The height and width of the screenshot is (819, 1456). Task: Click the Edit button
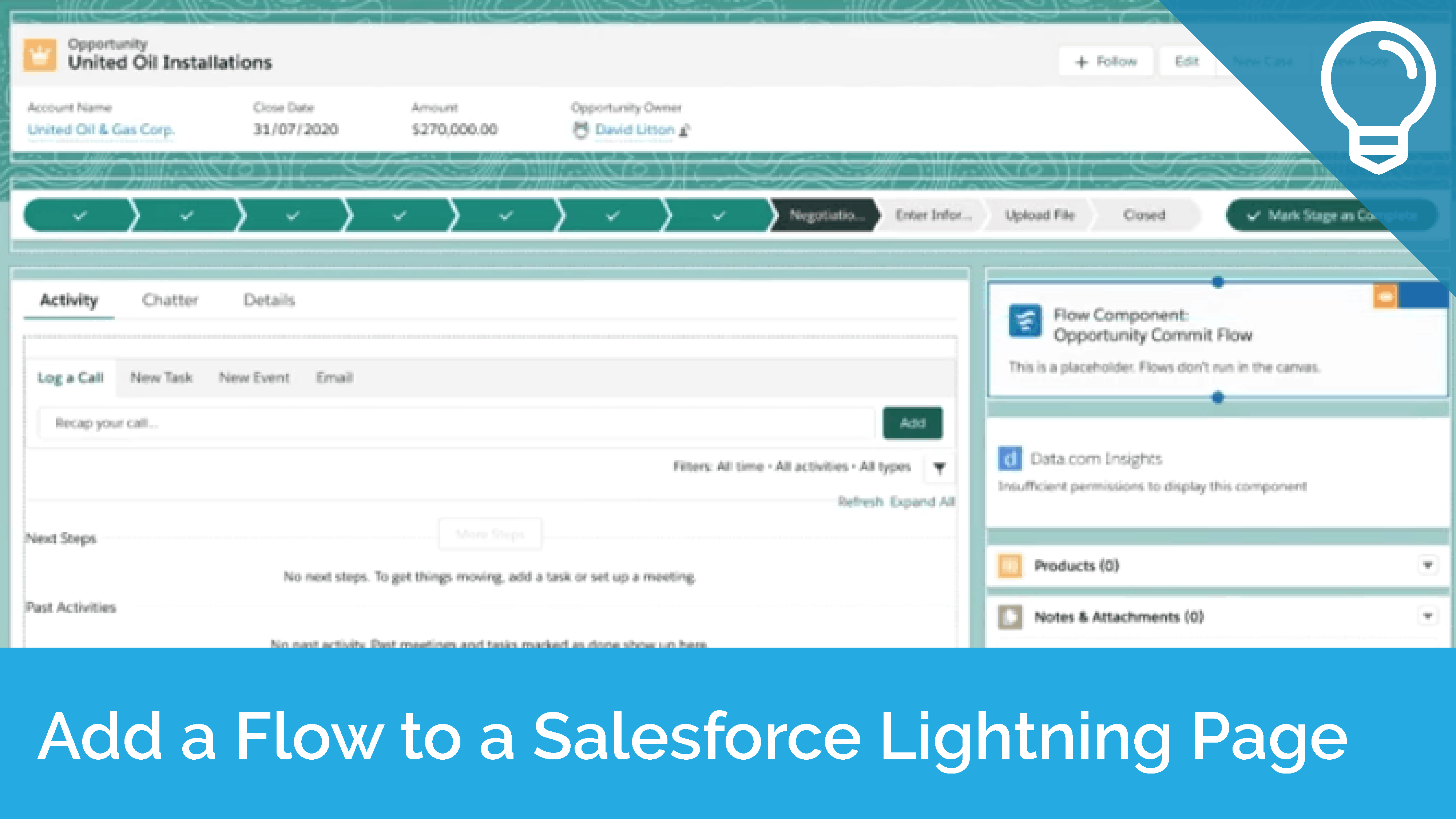click(x=1187, y=61)
